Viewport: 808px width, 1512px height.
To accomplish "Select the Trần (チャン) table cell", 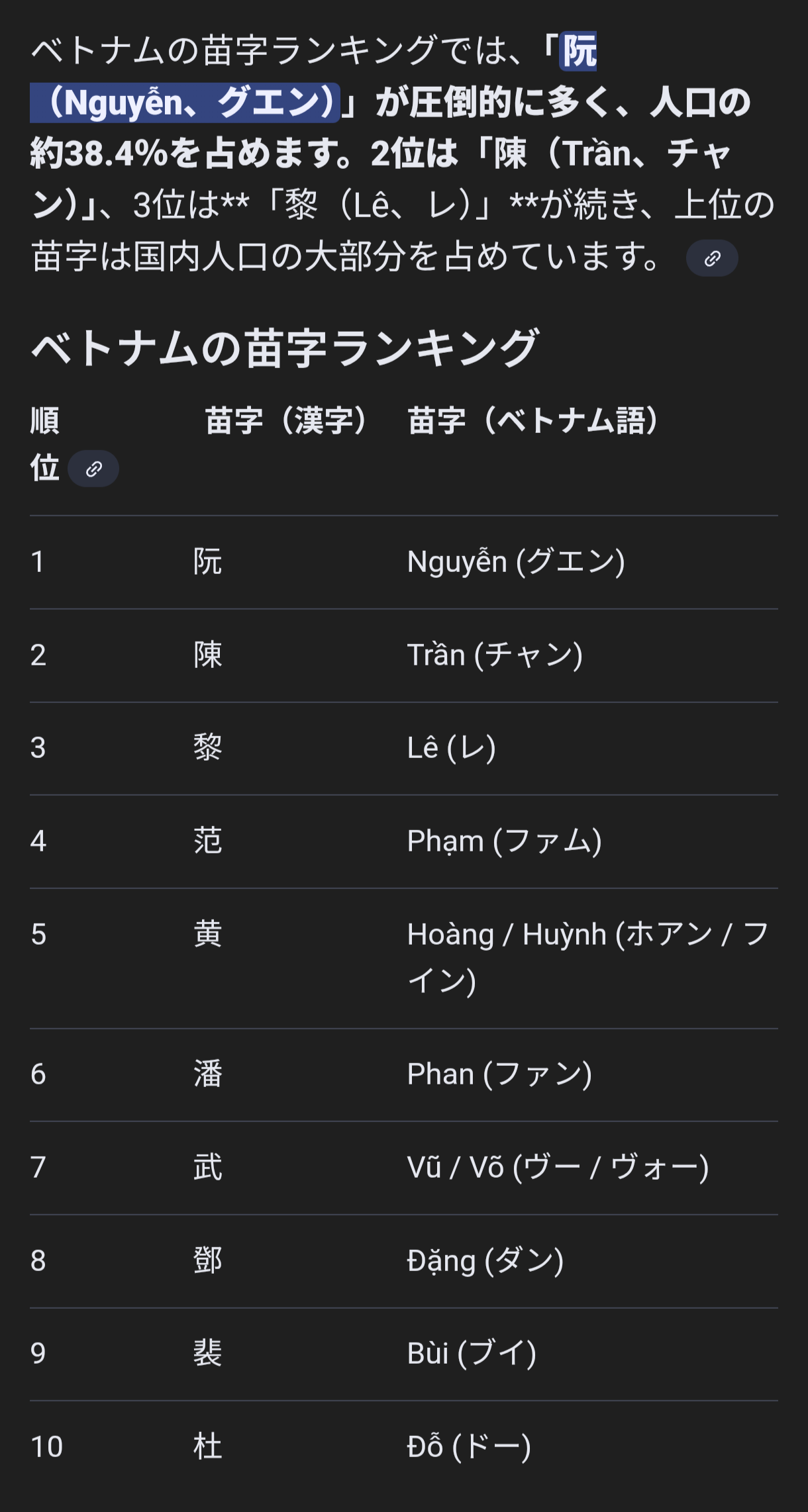I will (495, 655).
